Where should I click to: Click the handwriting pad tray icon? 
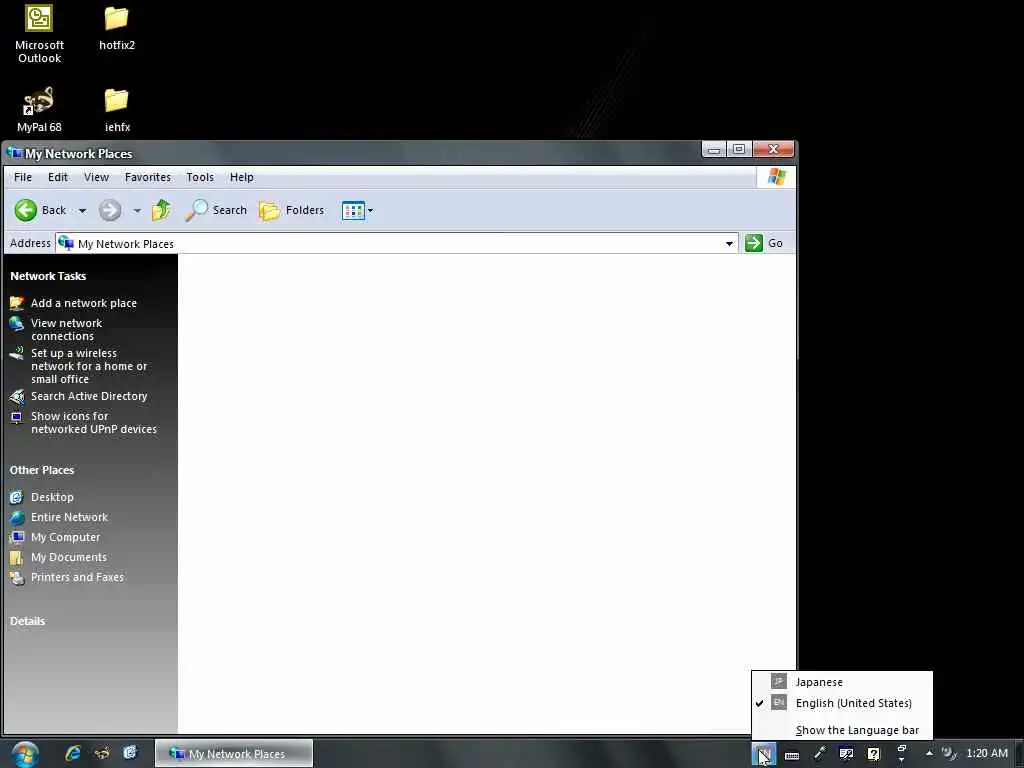[846, 754]
